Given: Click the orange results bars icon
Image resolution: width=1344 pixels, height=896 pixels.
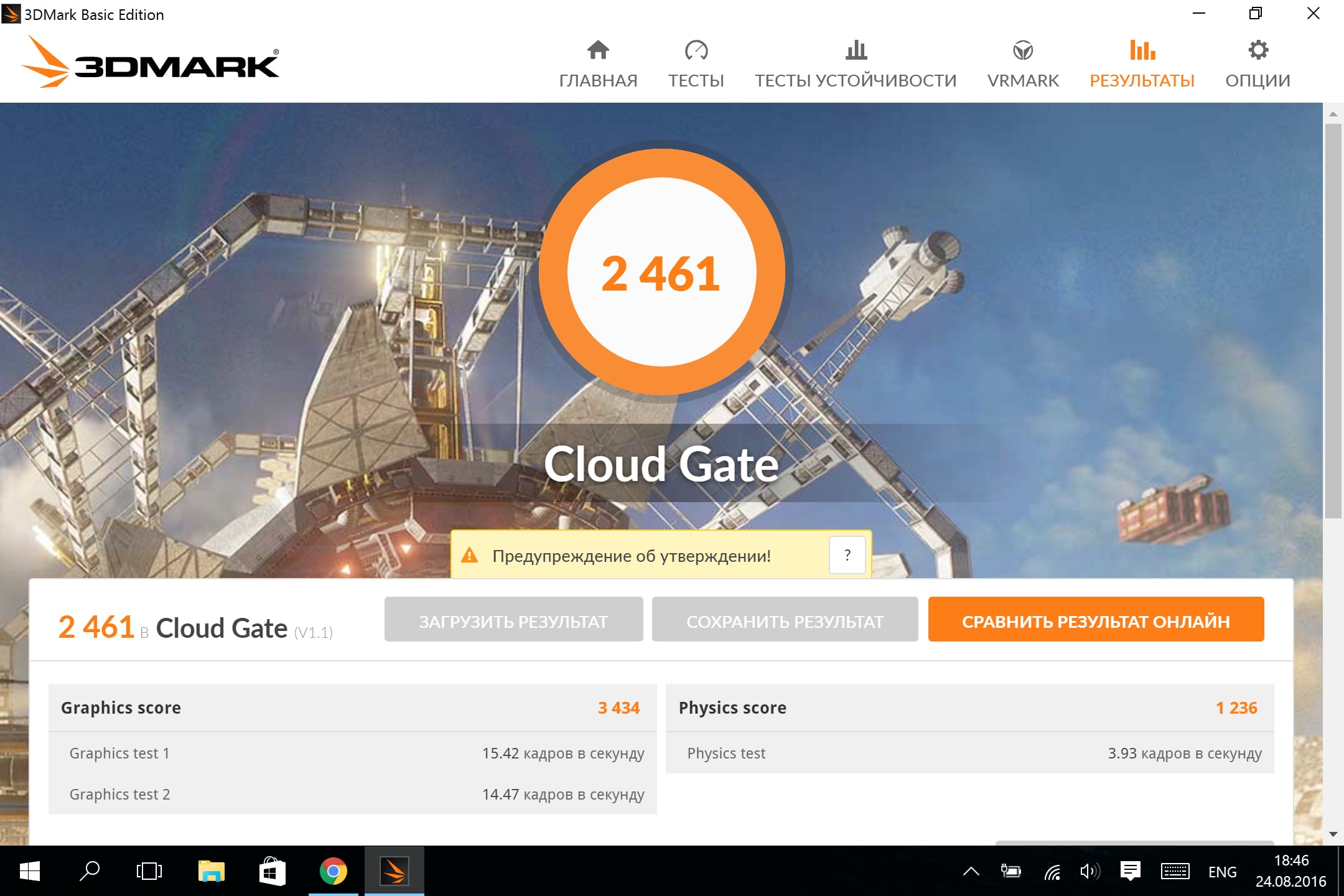Looking at the screenshot, I should pos(1142,50).
